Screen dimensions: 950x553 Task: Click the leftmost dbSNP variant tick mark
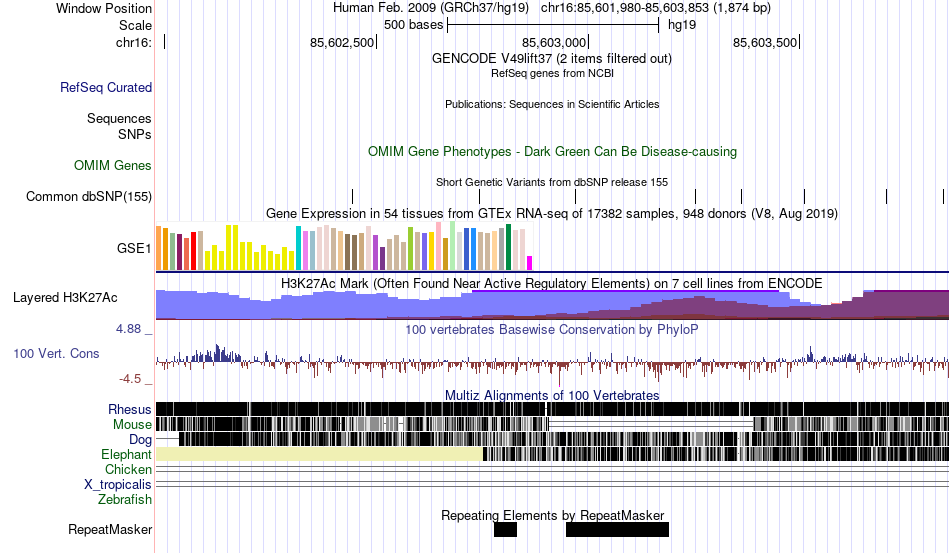[x=353, y=196]
